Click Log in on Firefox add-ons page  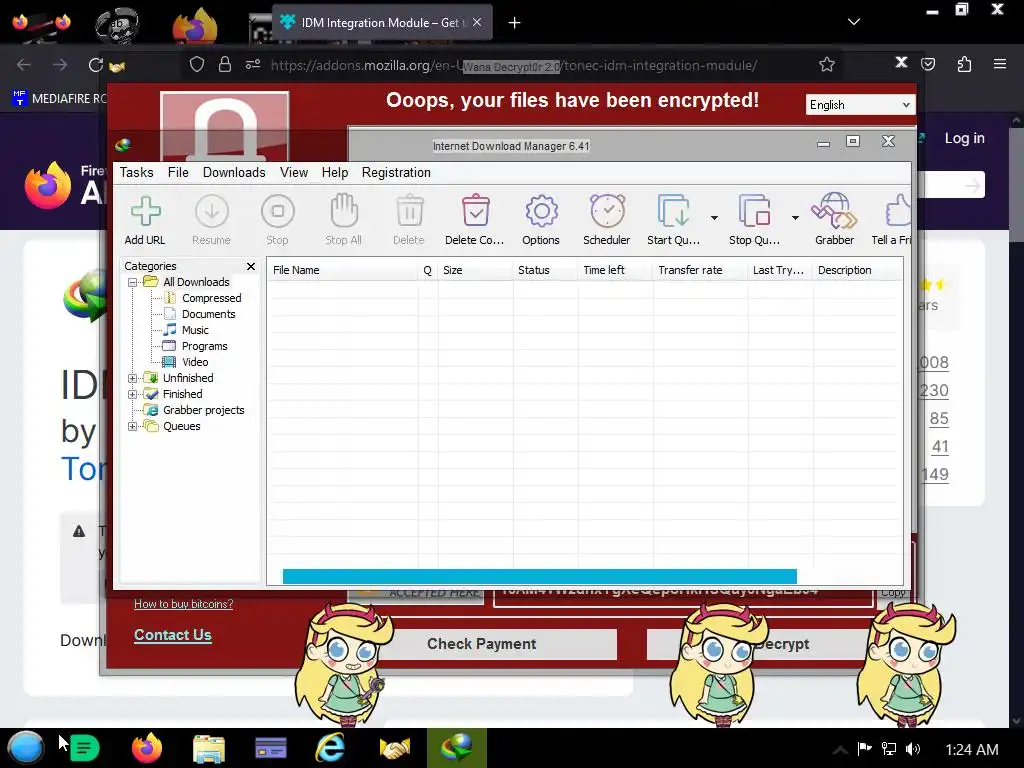965,138
